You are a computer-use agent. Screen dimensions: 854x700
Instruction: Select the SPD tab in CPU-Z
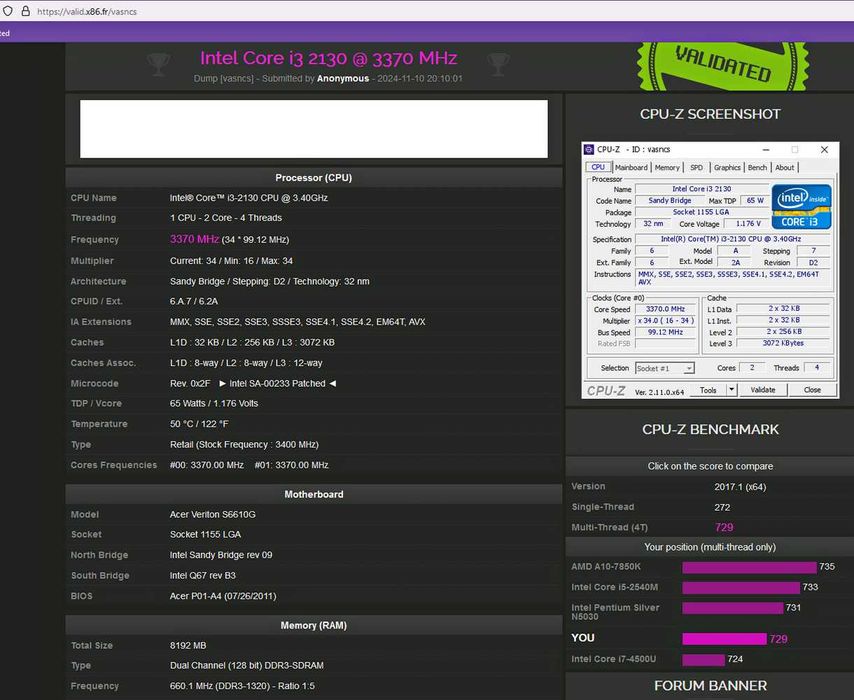(x=697, y=167)
